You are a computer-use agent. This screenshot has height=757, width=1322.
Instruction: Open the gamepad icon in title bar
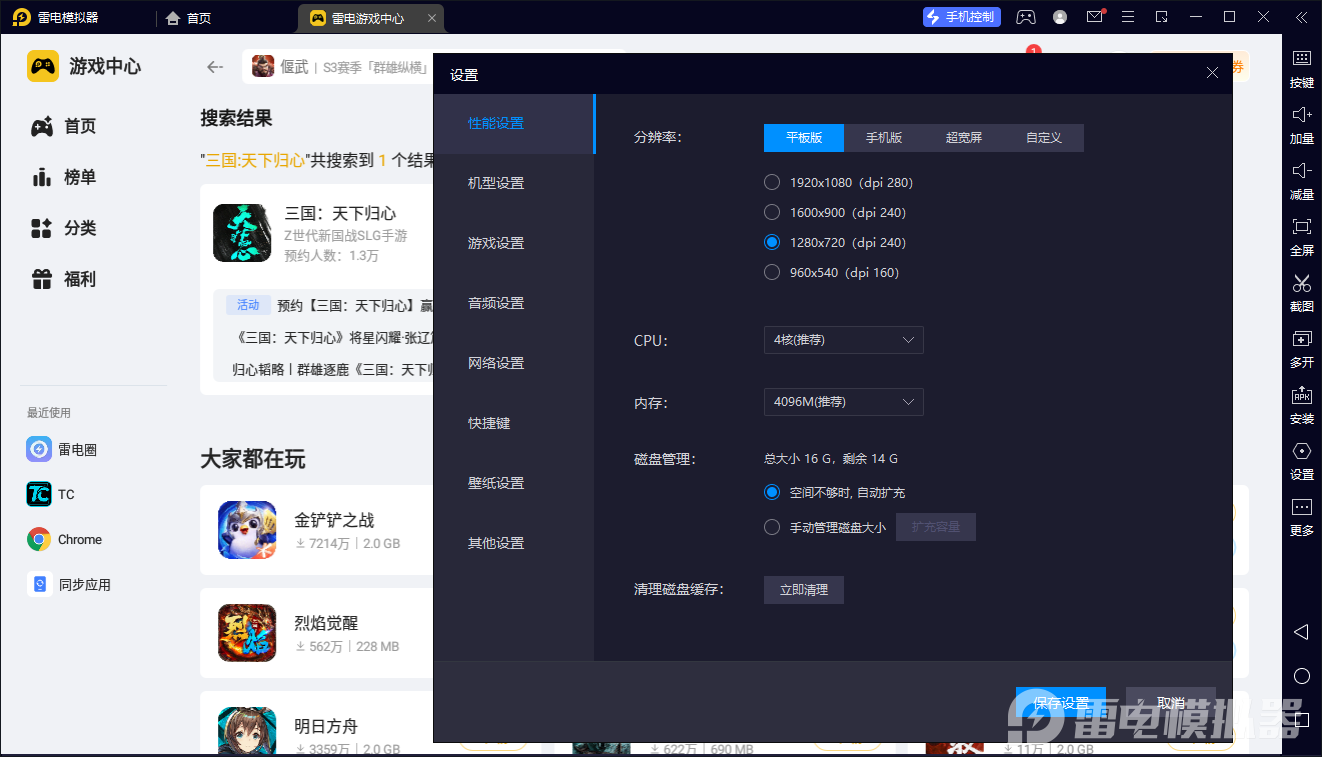tap(1026, 17)
